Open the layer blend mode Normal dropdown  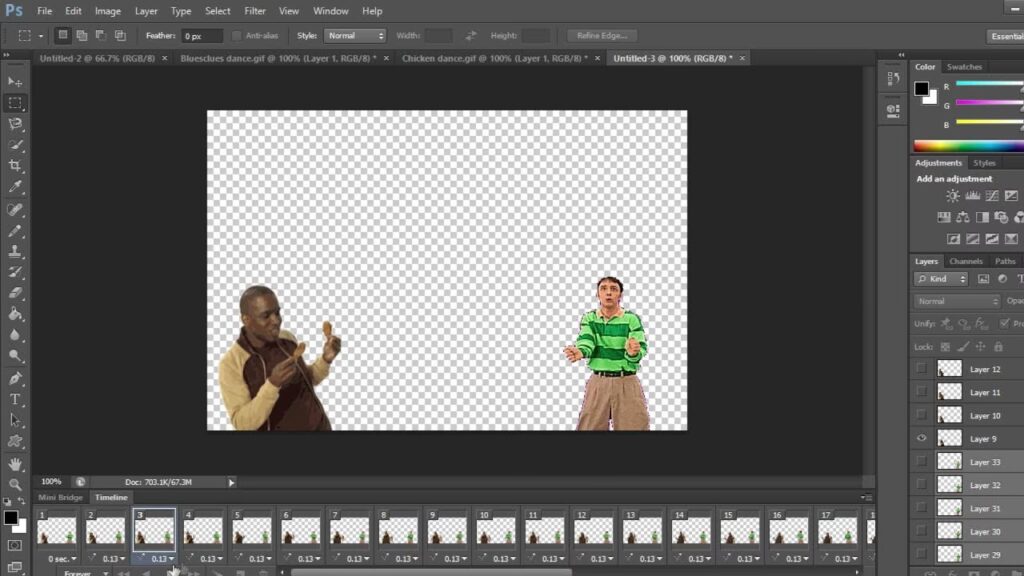[x=957, y=301]
